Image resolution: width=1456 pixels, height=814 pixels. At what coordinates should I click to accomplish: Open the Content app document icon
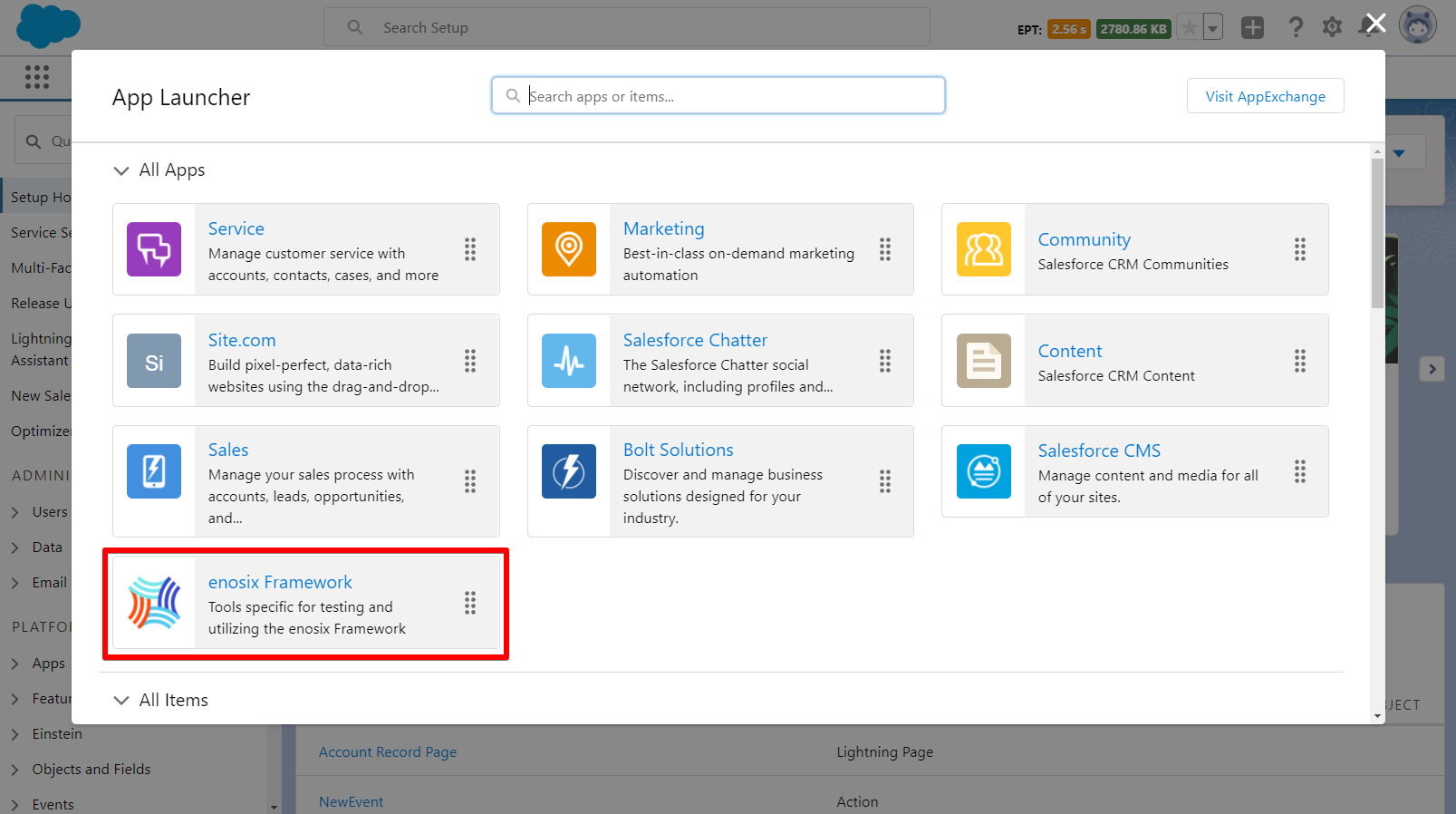coord(984,361)
